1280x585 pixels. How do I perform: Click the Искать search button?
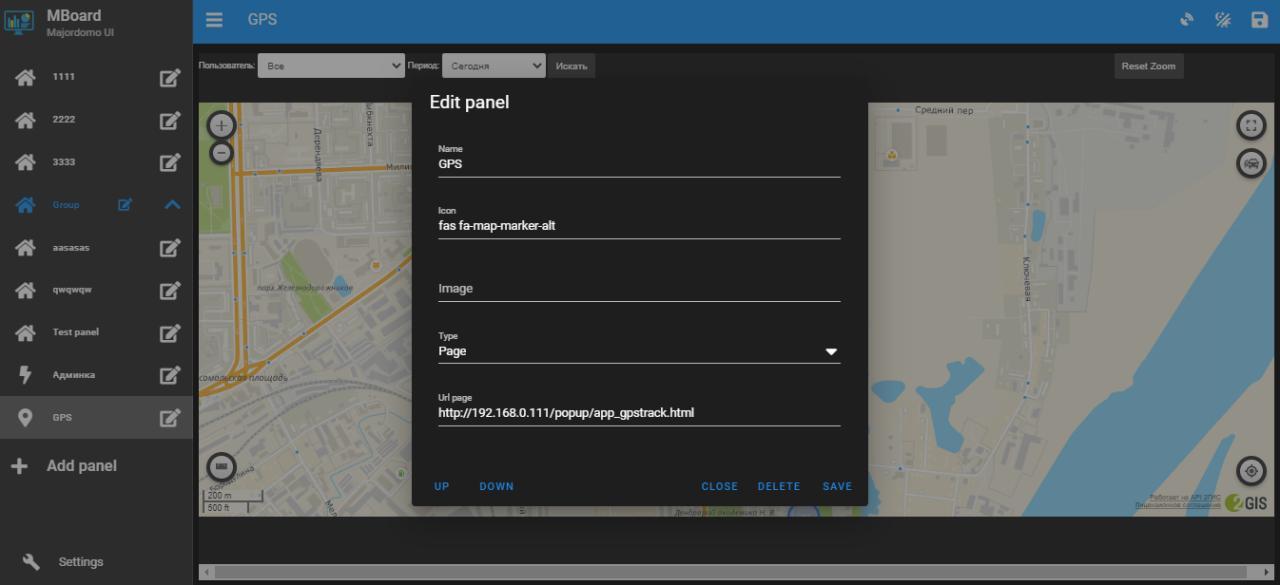pos(571,66)
